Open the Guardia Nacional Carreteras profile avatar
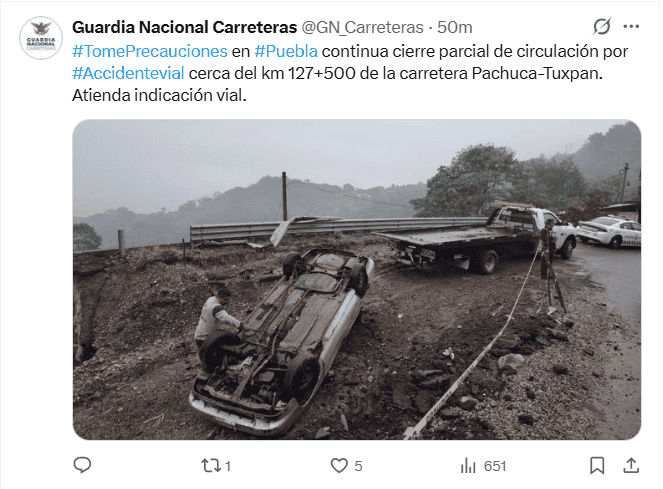Screen dimensions: 663x489 (x=41, y=38)
